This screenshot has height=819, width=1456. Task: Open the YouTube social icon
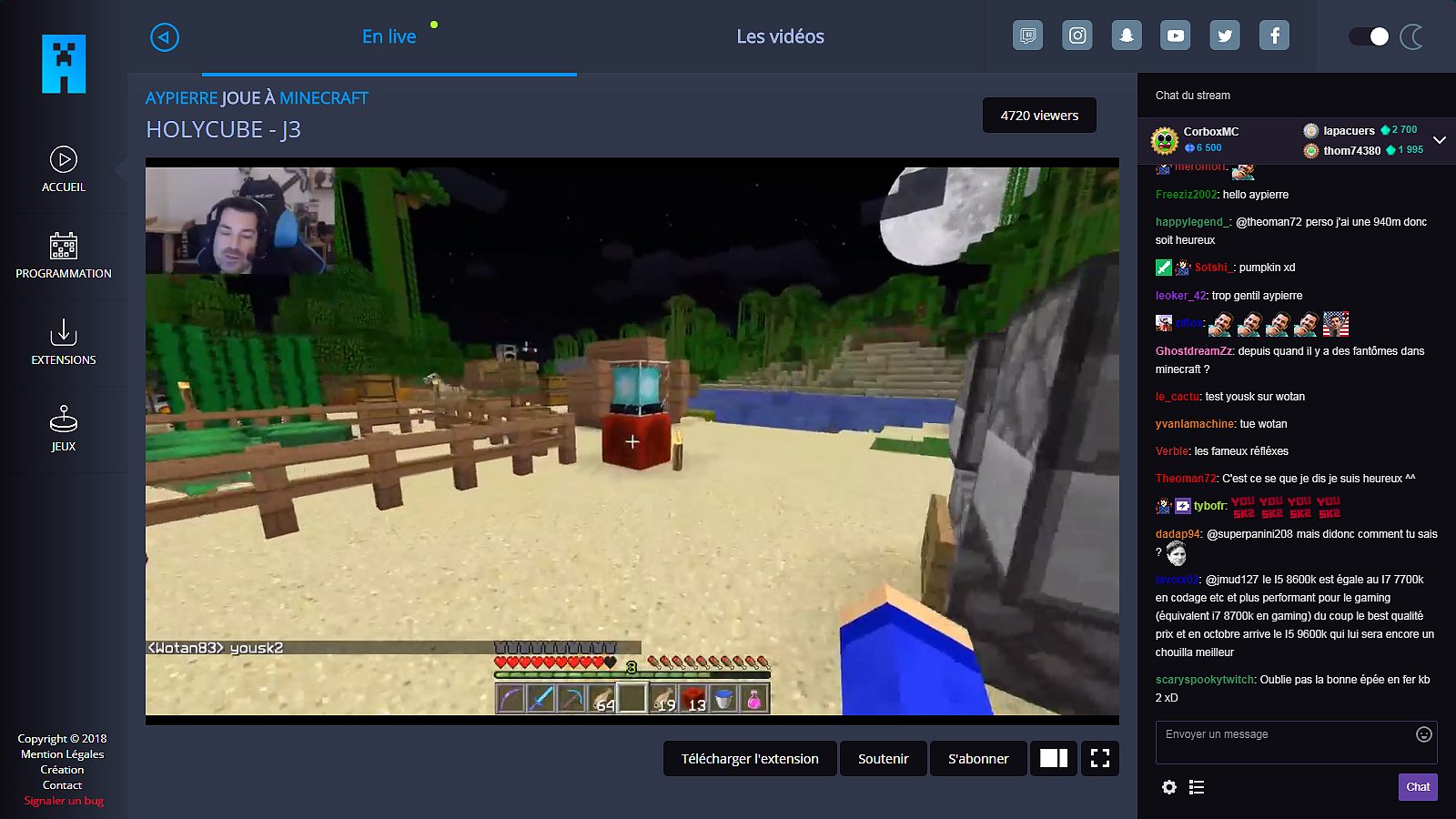point(1176,35)
